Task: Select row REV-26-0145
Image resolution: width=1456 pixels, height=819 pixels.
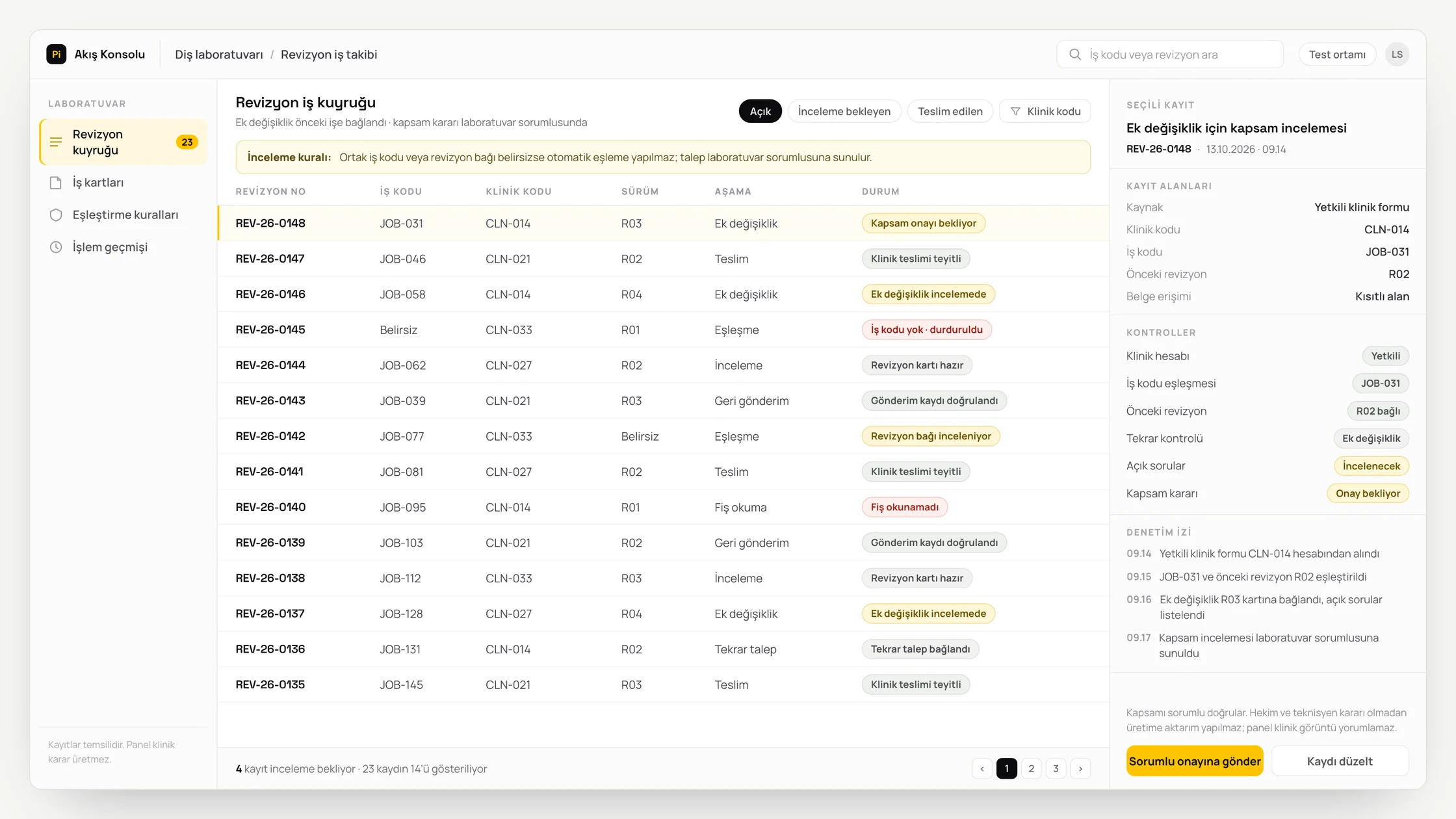Action: coord(663,330)
